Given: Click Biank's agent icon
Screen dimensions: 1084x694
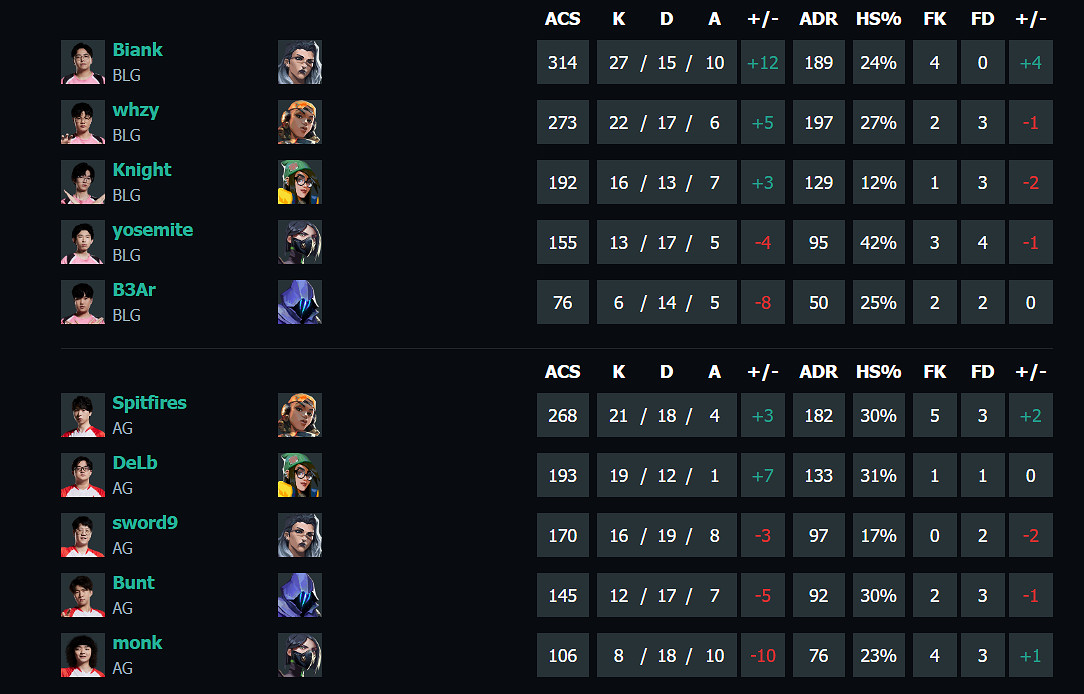Looking at the screenshot, I should [299, 62].
